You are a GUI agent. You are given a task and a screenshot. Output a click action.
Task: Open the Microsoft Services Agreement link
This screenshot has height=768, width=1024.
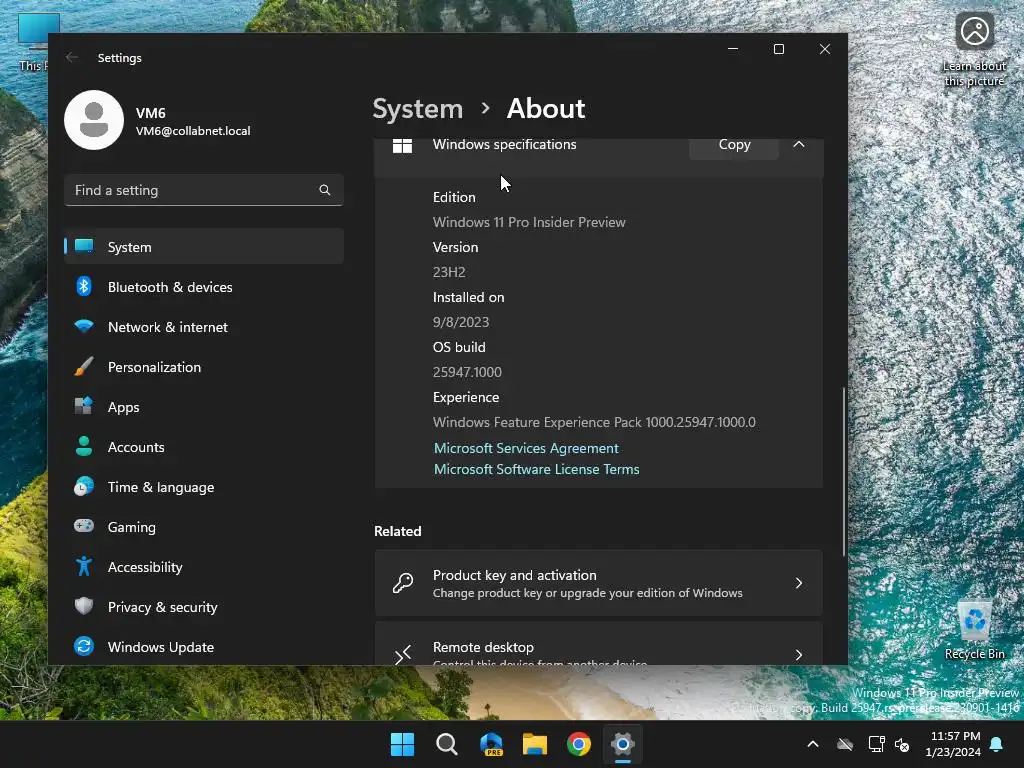point(526,448)
